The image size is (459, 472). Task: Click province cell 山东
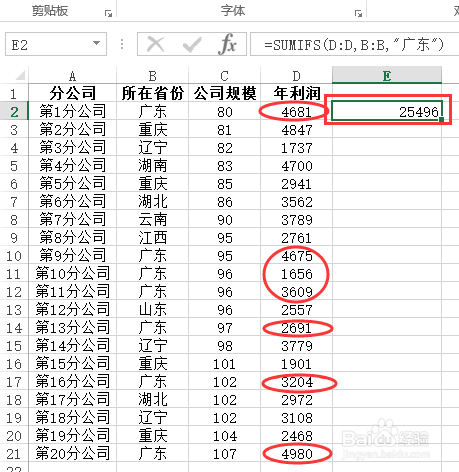[x=153, y=309]
